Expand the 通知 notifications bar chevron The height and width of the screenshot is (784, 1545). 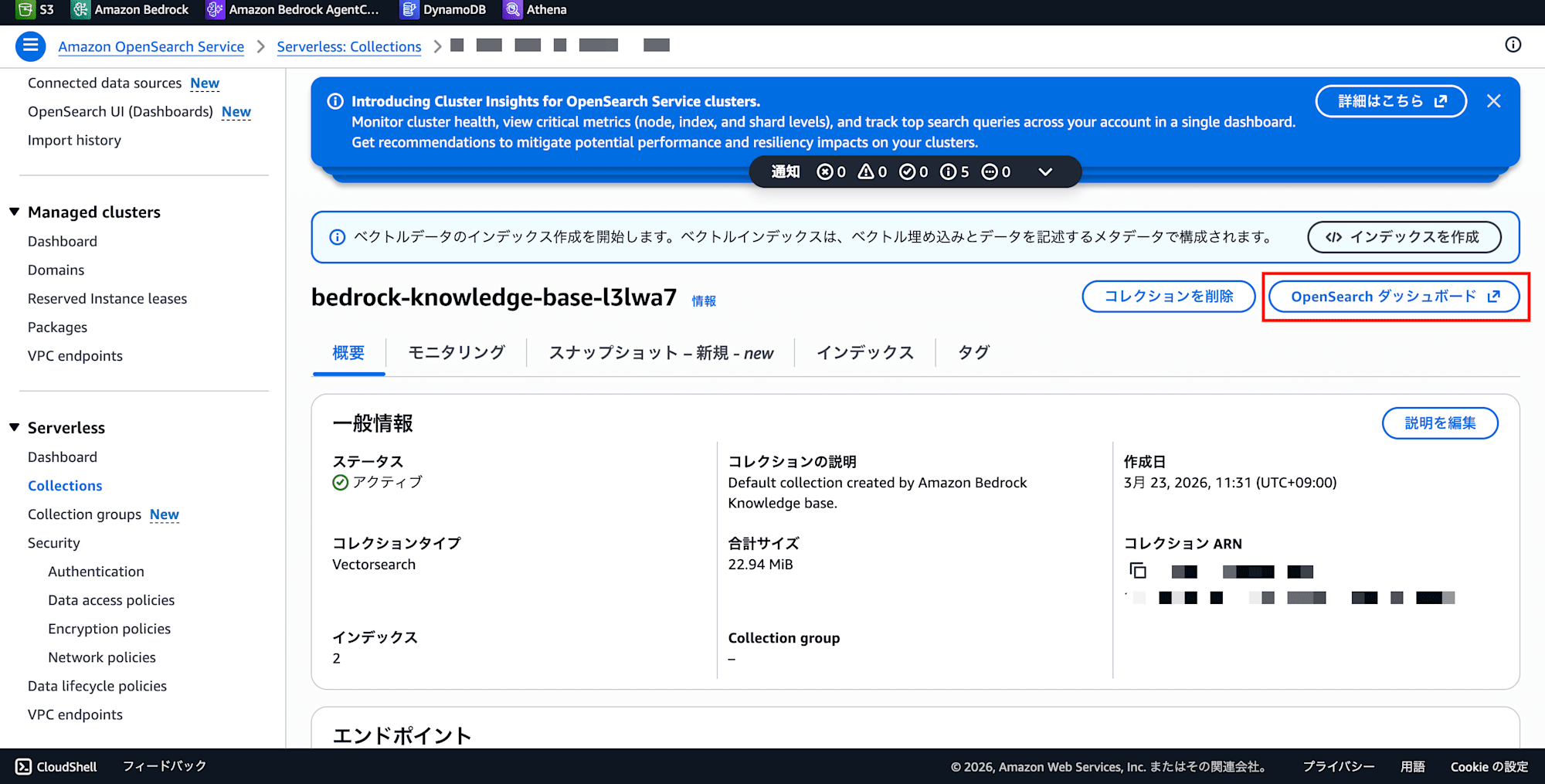[x=1045, y=171]
